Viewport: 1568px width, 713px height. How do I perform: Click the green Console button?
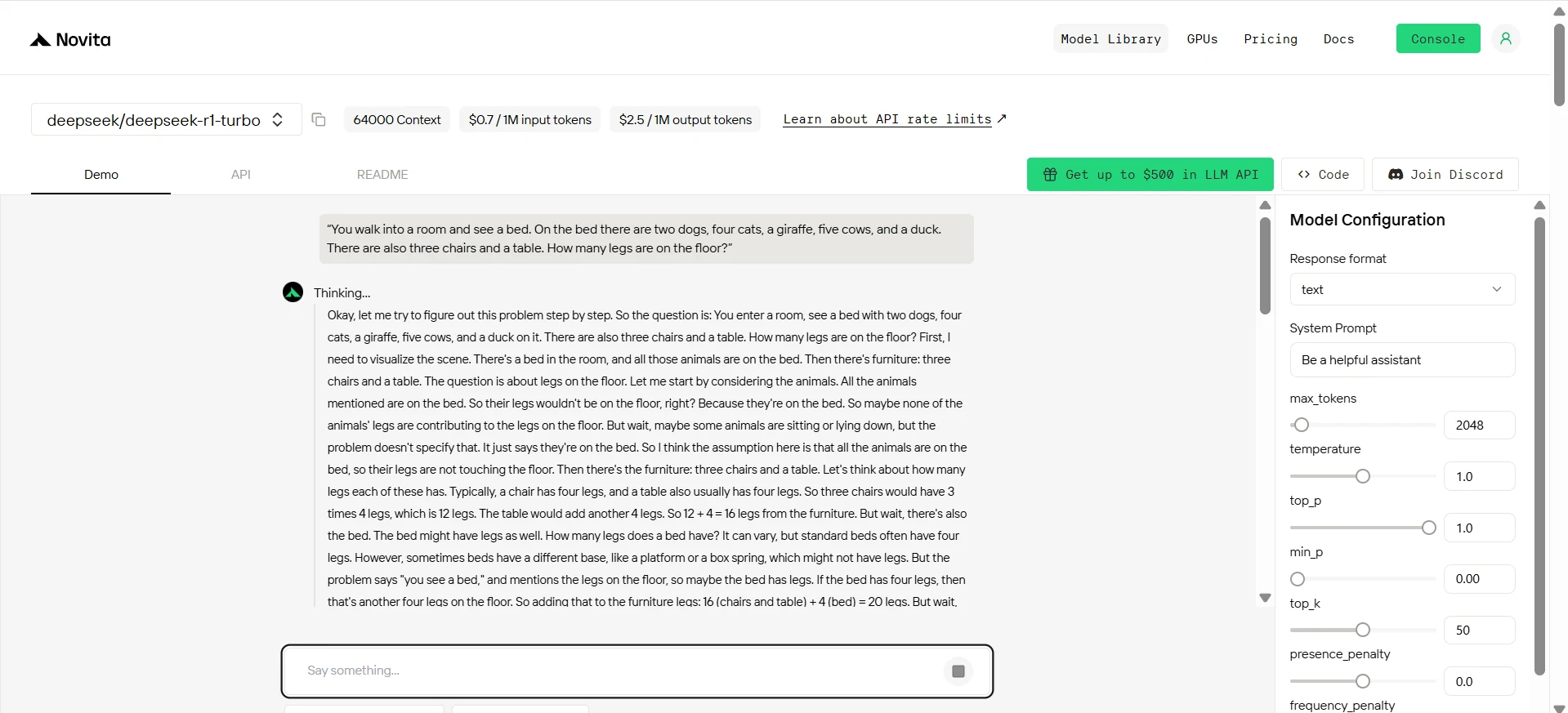pyautogui.click(x=1438, y=39)
